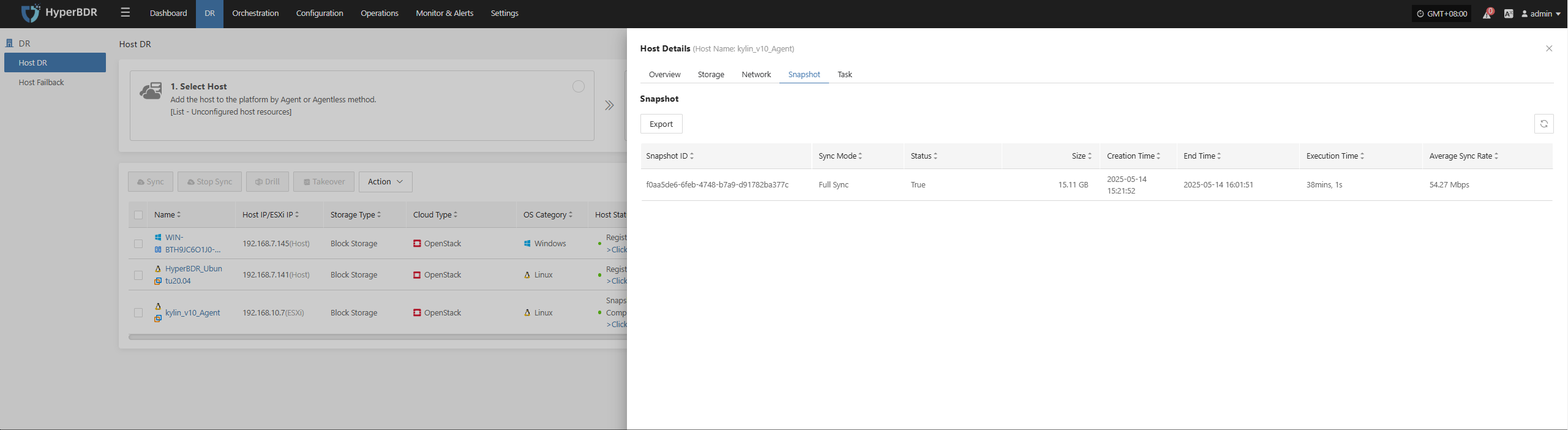Check the HyperBDR_Ubuntu20.04 host row
Image resolution: width=1568 pixels, height=430 pixels.
tap(138, 275)
